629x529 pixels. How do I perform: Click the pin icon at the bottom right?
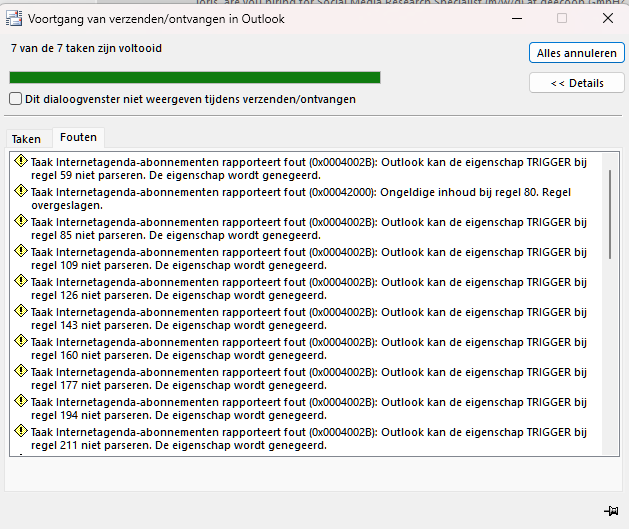coord(611,511)
